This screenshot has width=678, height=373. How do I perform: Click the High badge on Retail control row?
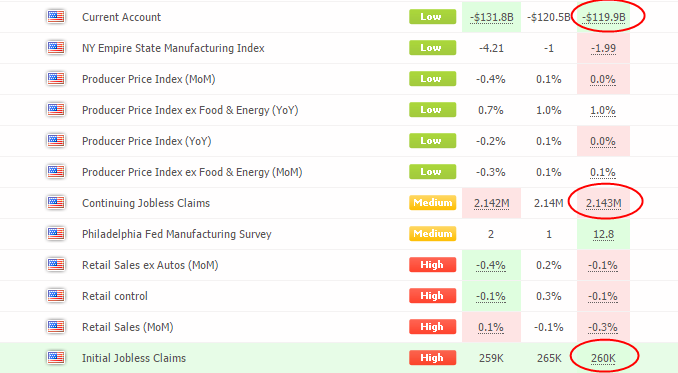click(x=432, y=296)
